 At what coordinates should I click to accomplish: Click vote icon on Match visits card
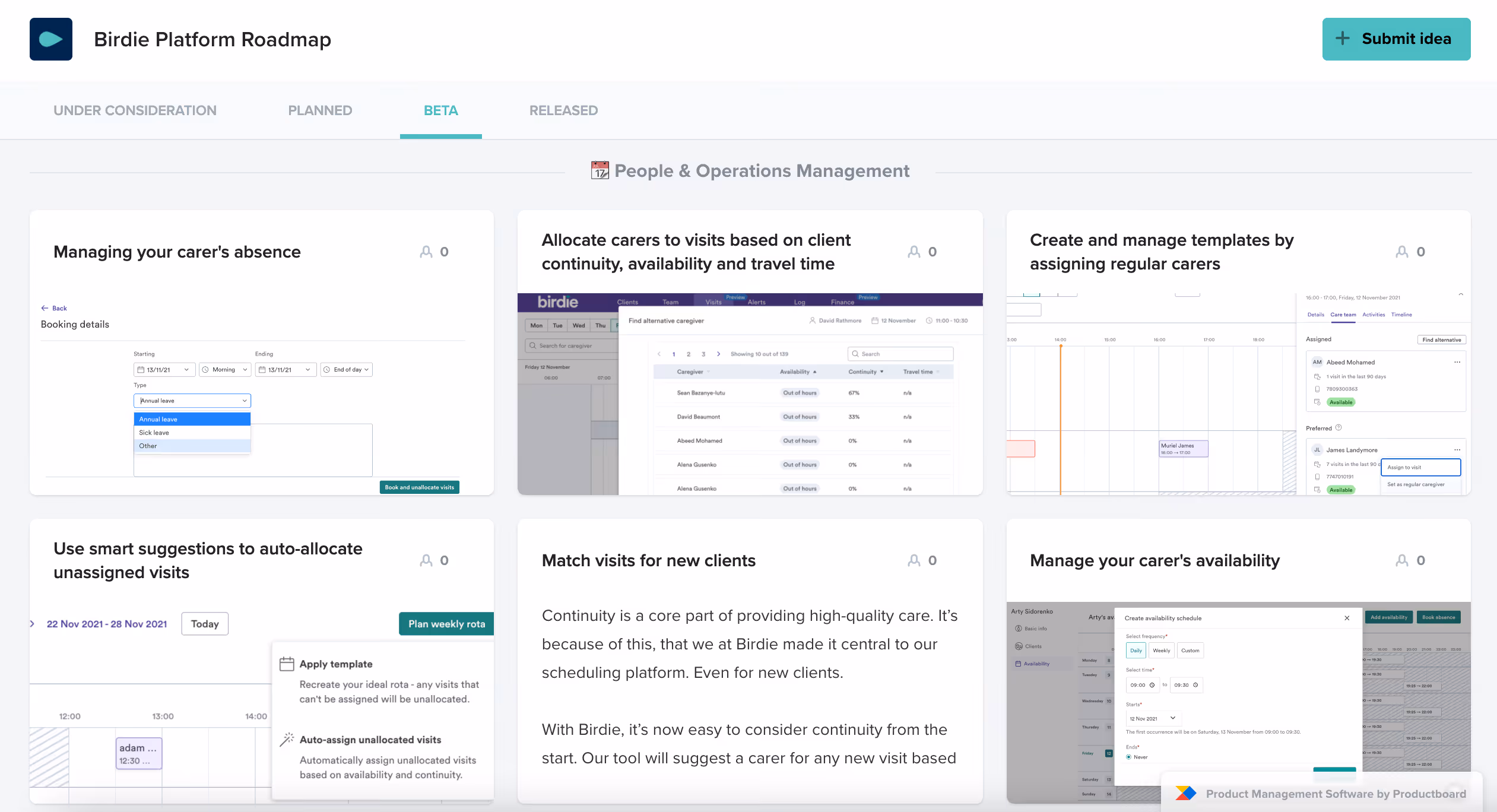coord(914,560)
